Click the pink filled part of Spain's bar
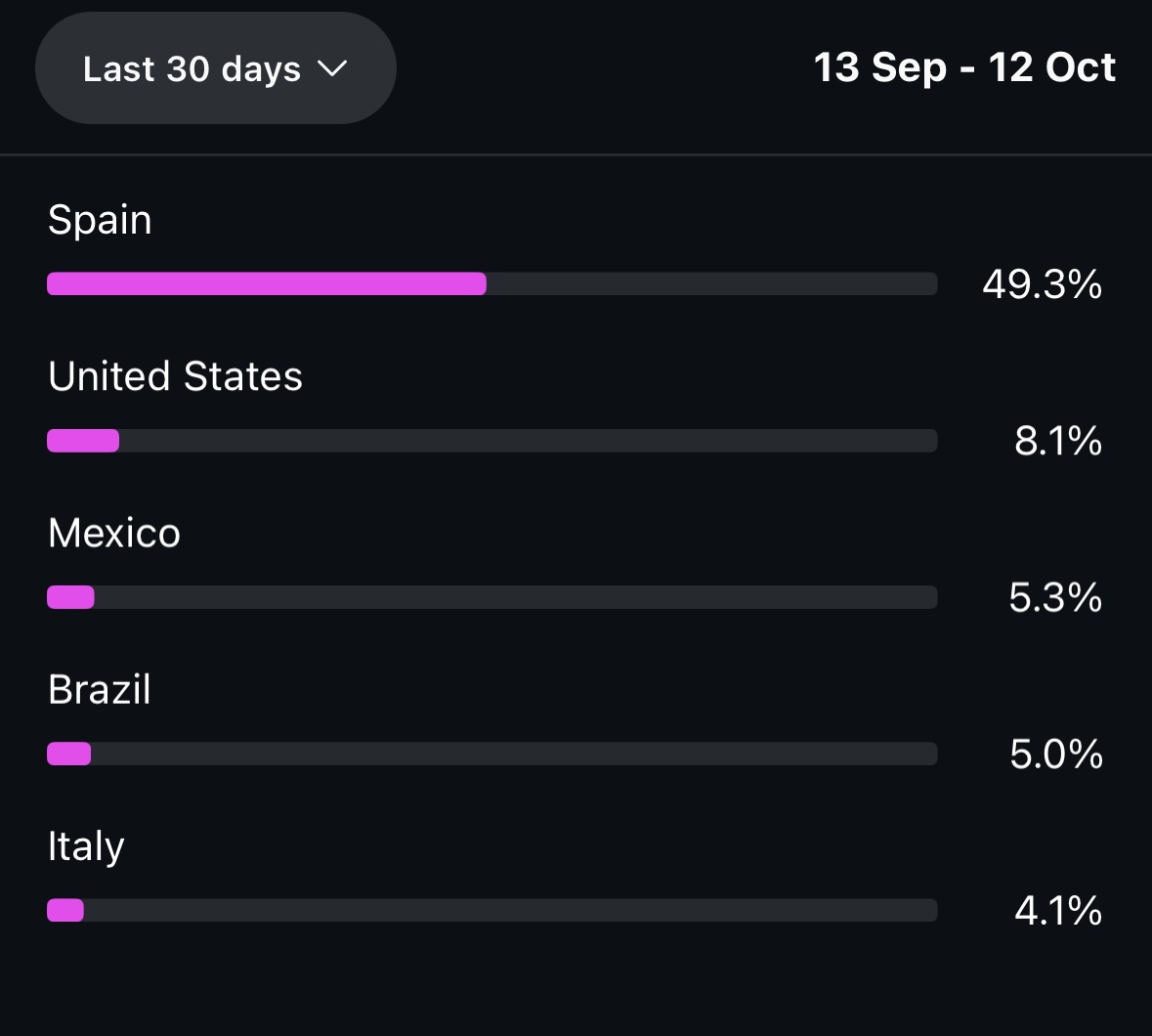Viewport: 1152px width, 1036px height. [266, 284]
